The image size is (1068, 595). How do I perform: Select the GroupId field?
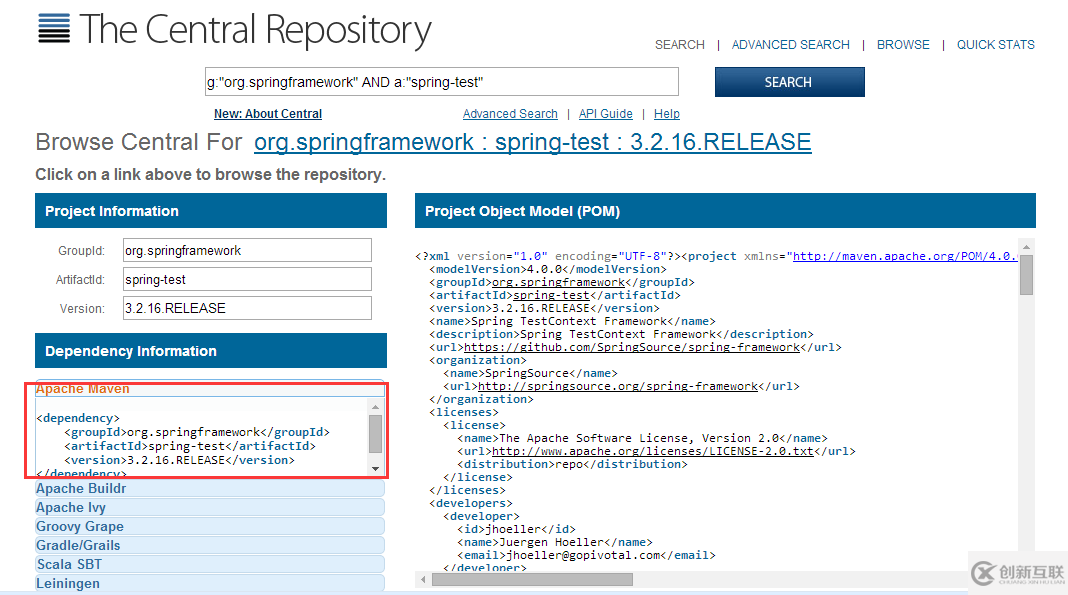pyautogui.click(x=247, y=250)
